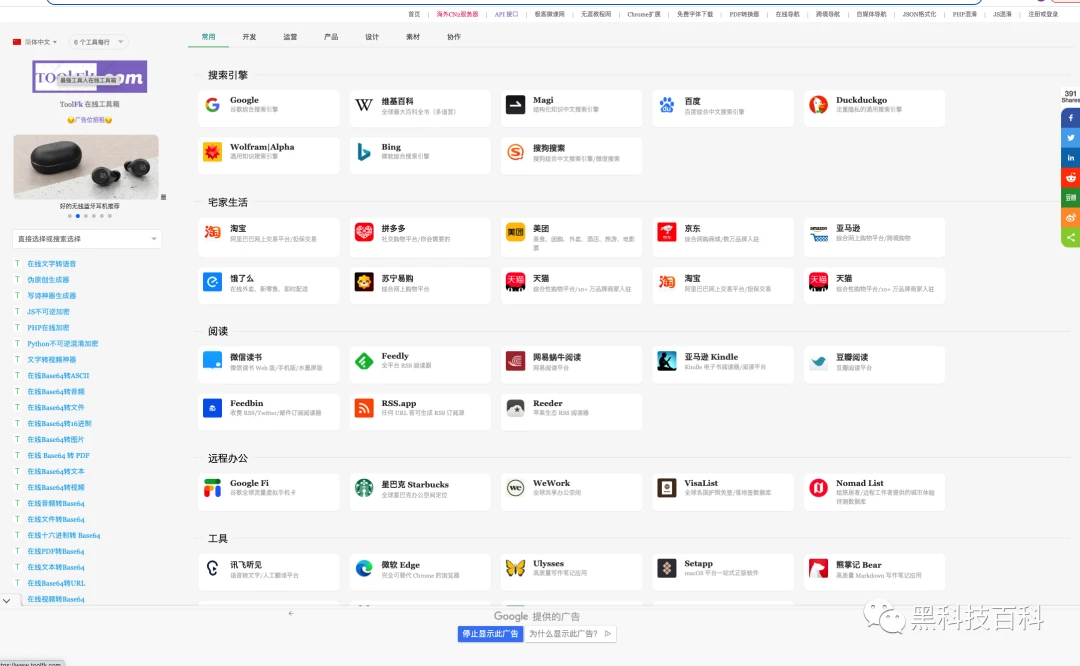Click the Nomad List red icon
The image size is (1080, 666).
click(x=818, y=488)
